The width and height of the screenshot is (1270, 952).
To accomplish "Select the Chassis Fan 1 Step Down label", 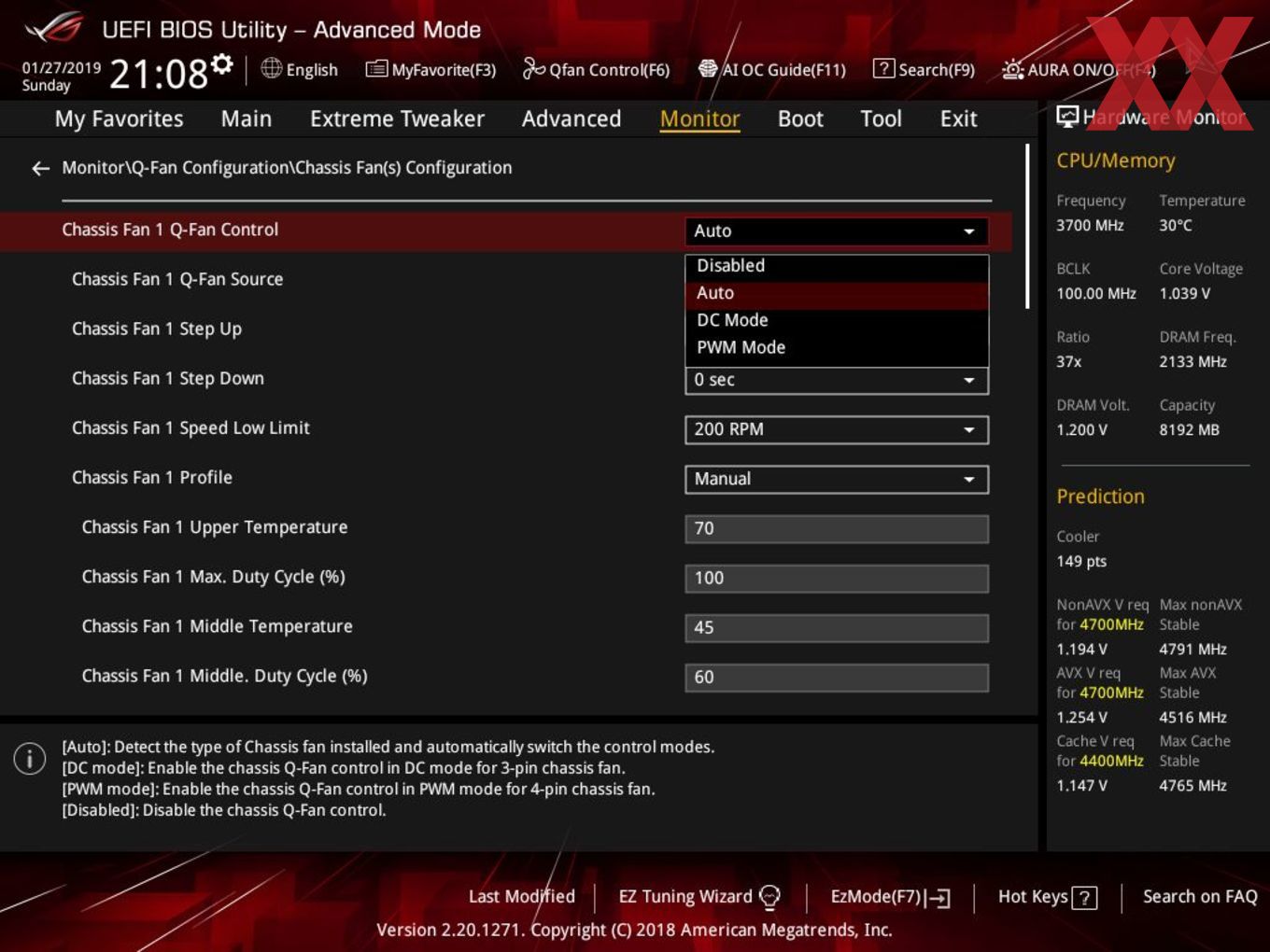I will tap(168, 379).
